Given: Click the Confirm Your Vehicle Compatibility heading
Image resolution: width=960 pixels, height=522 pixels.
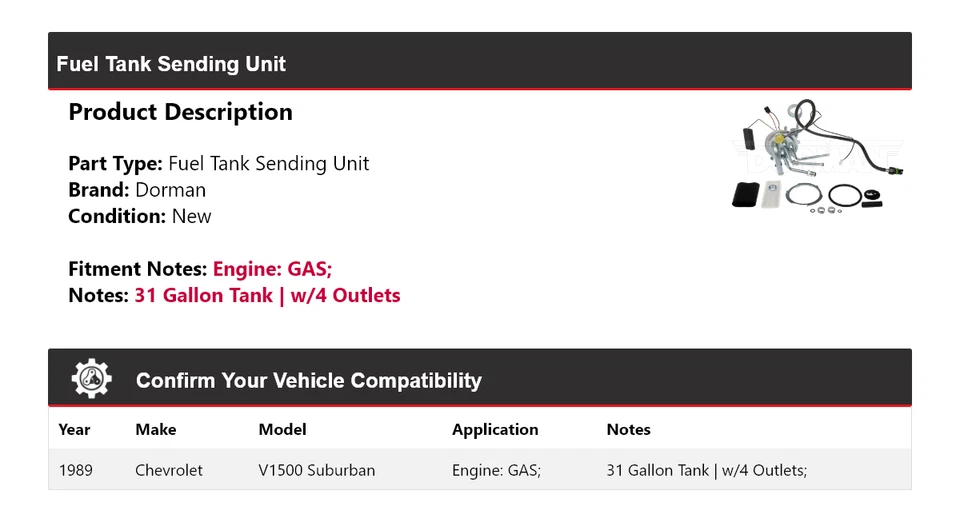Looking at the screenshot, I should coord(308,381).
